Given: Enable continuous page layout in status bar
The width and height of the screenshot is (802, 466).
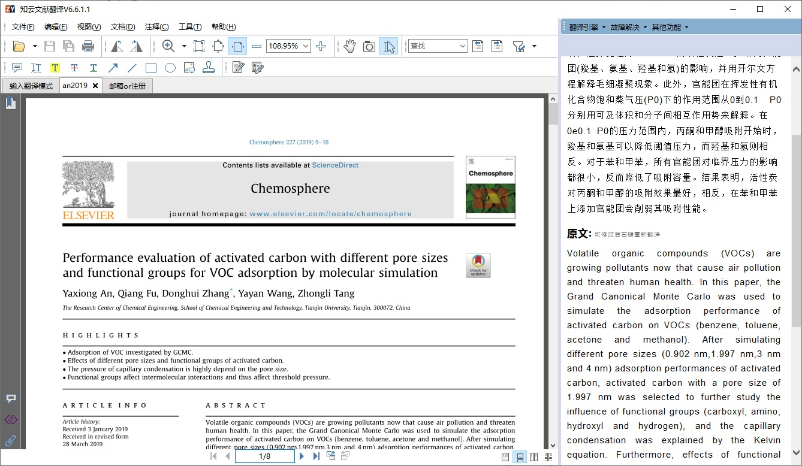Looking at the screenshot, I should pyautogui.click(x=519, y=456).
